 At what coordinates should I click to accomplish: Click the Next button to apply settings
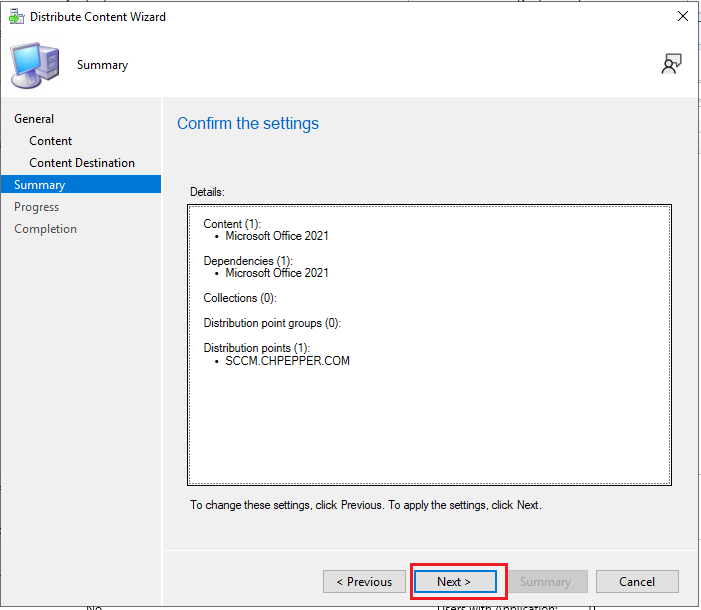click(455, 581)
